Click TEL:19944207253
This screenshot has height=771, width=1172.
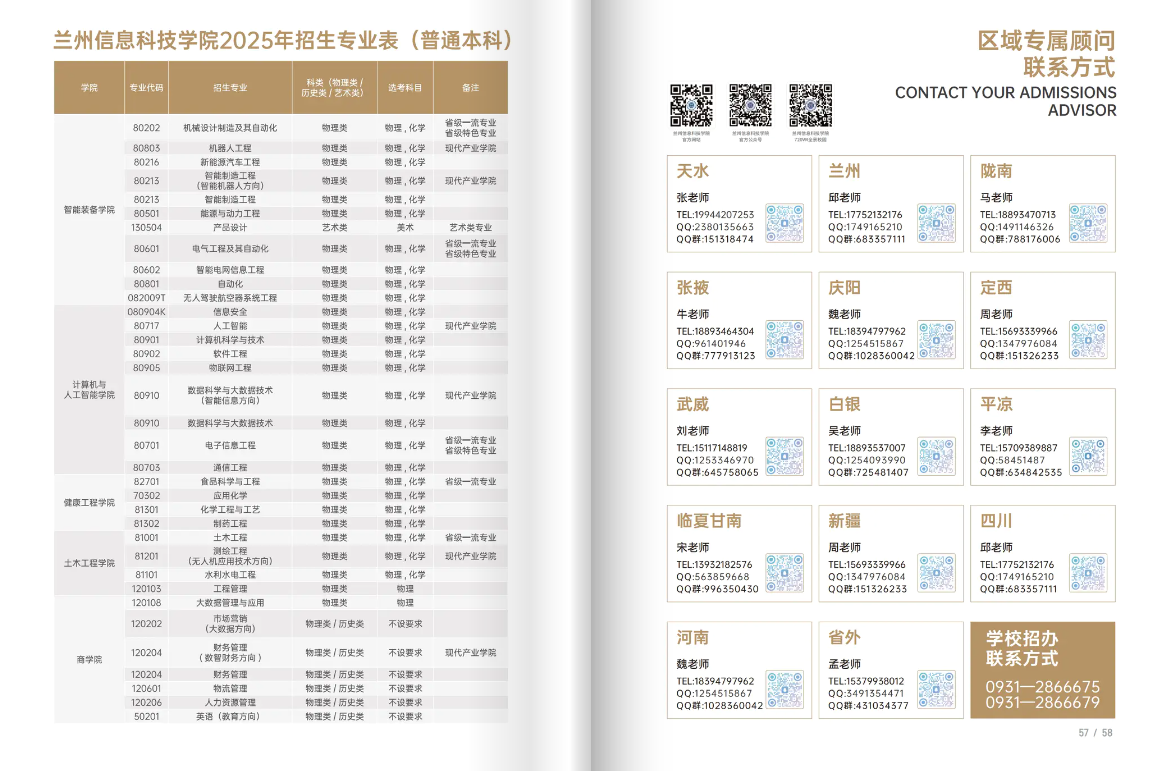pos(715,214)
